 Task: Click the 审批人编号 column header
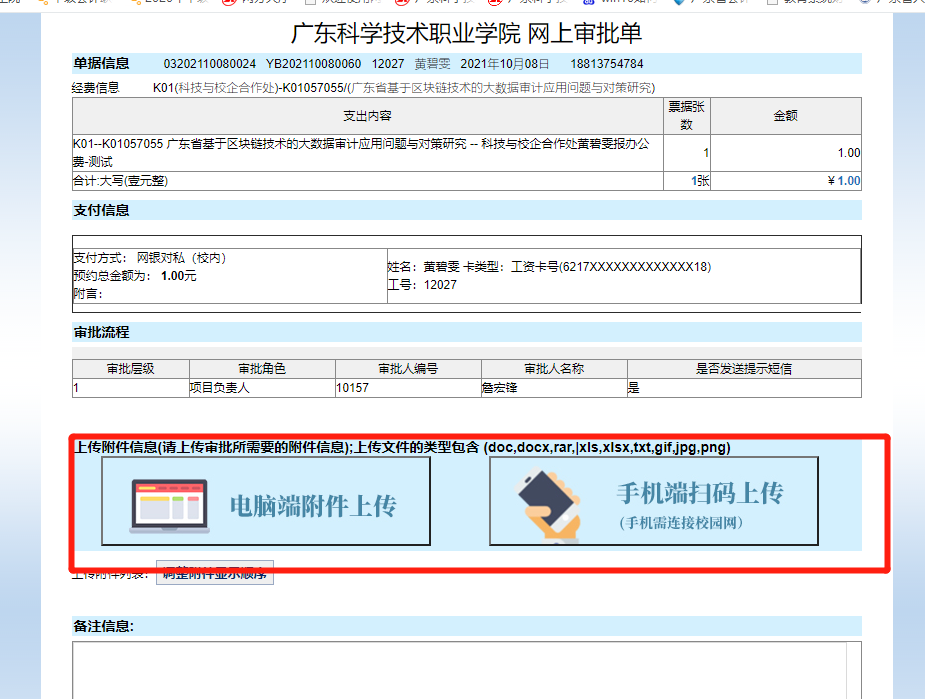point(408,369)
